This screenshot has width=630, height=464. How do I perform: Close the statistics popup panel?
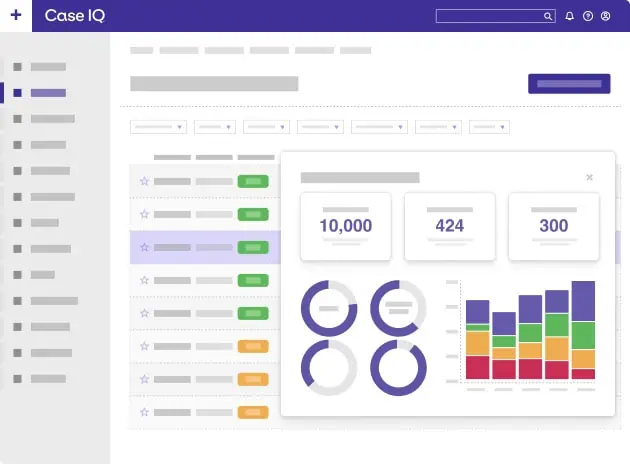click(589, 177)
